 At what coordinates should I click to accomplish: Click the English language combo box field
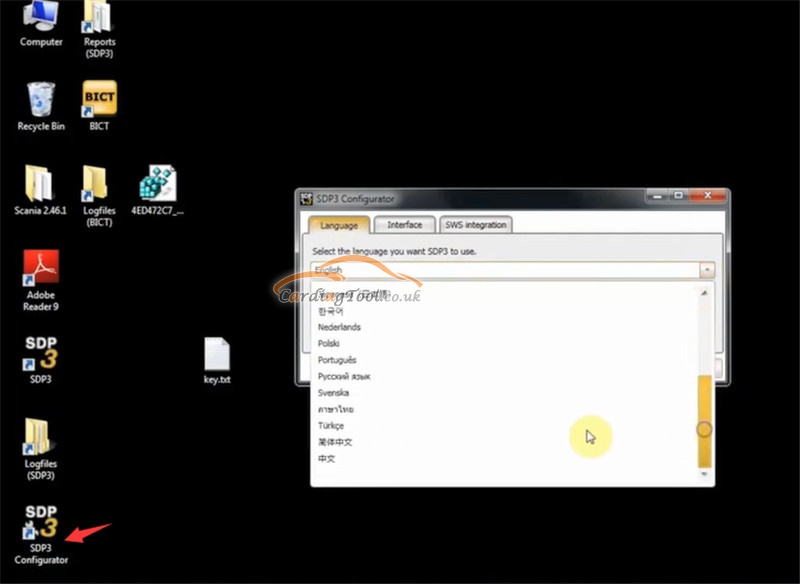pos(505,270)
